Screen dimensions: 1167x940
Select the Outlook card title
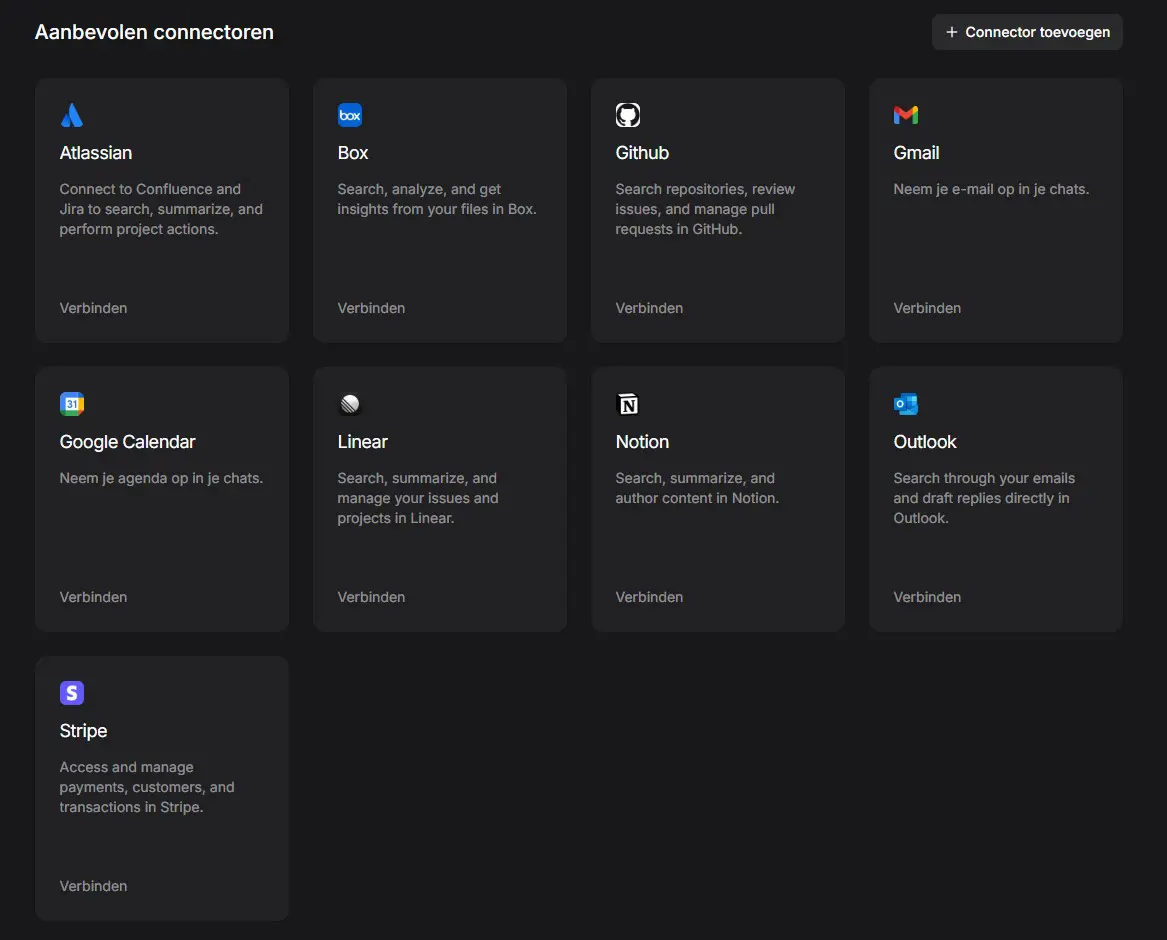(x=924, y=441)
